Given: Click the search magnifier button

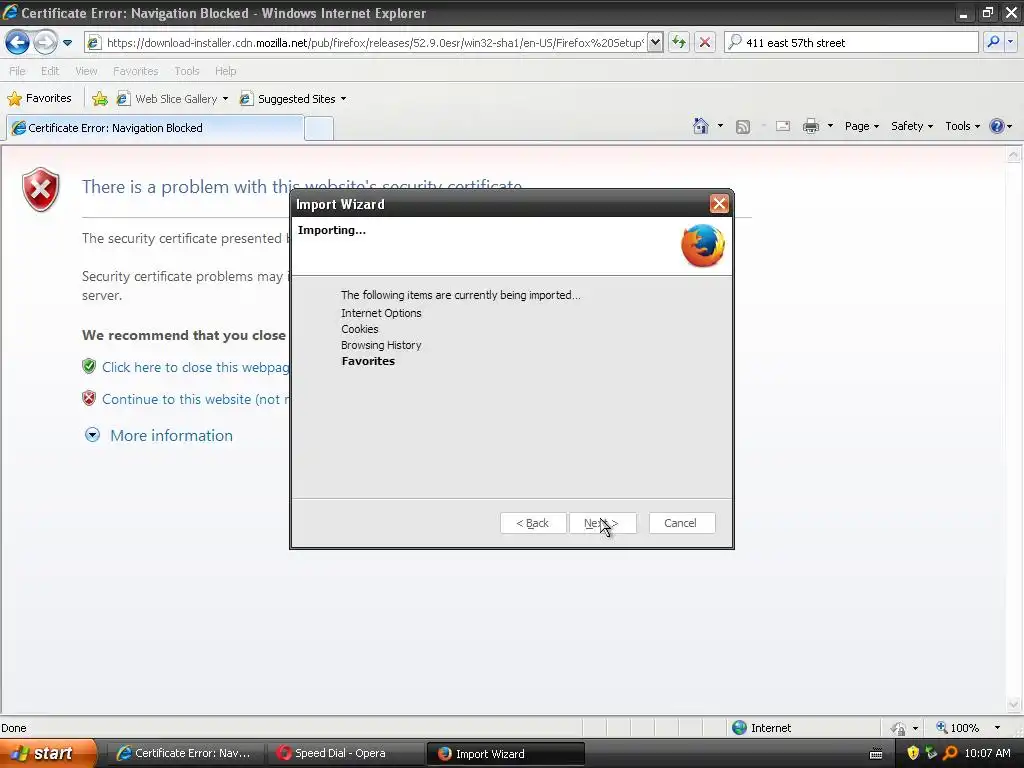Looking at the screenshot, I should (993, 42).
